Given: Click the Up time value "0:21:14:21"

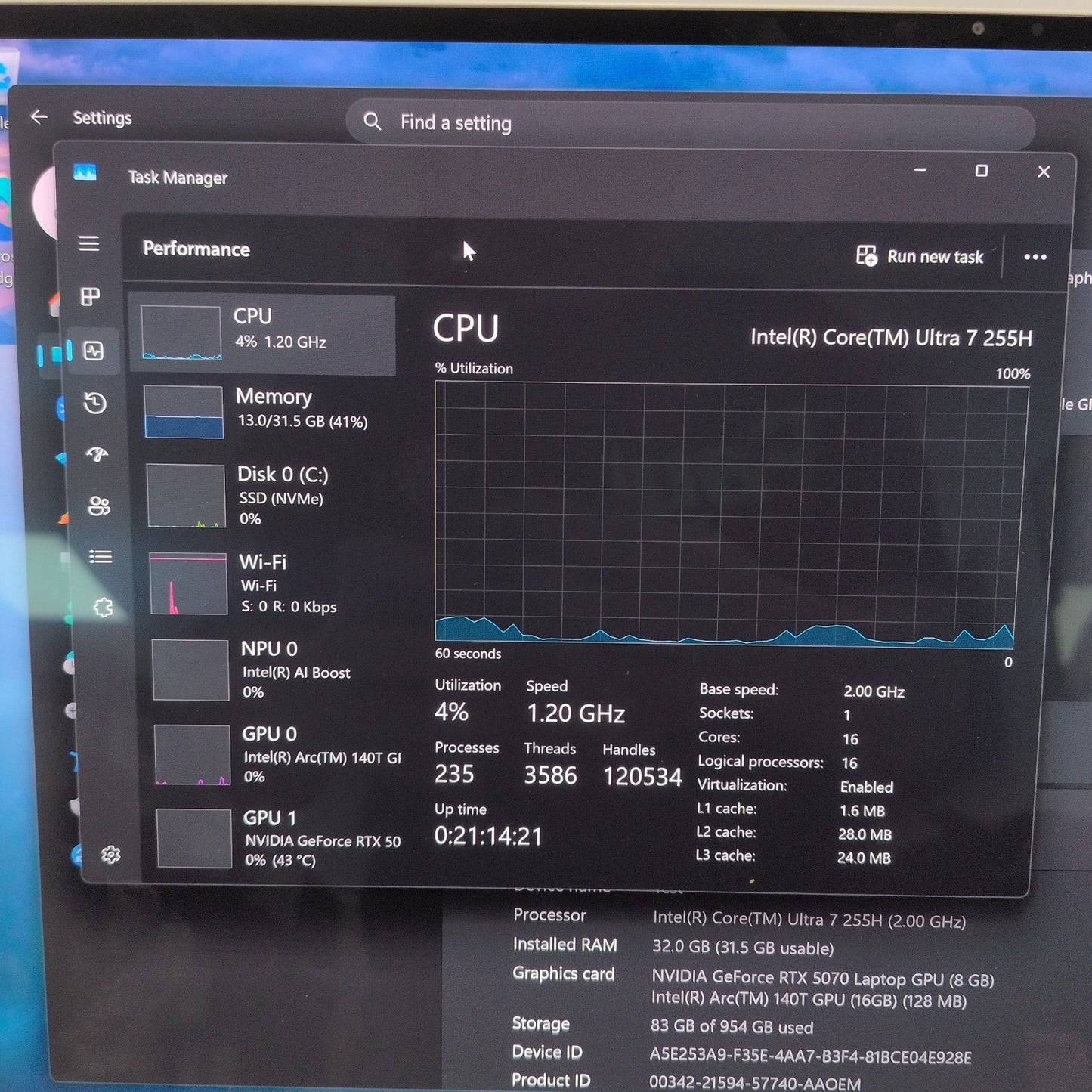Looking at the screenshot, I should (488, 836).
